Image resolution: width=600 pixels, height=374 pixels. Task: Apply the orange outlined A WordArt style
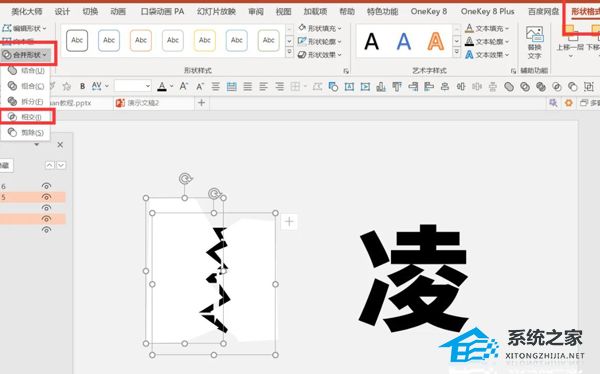pyautogui.click(x=435, y=41)
